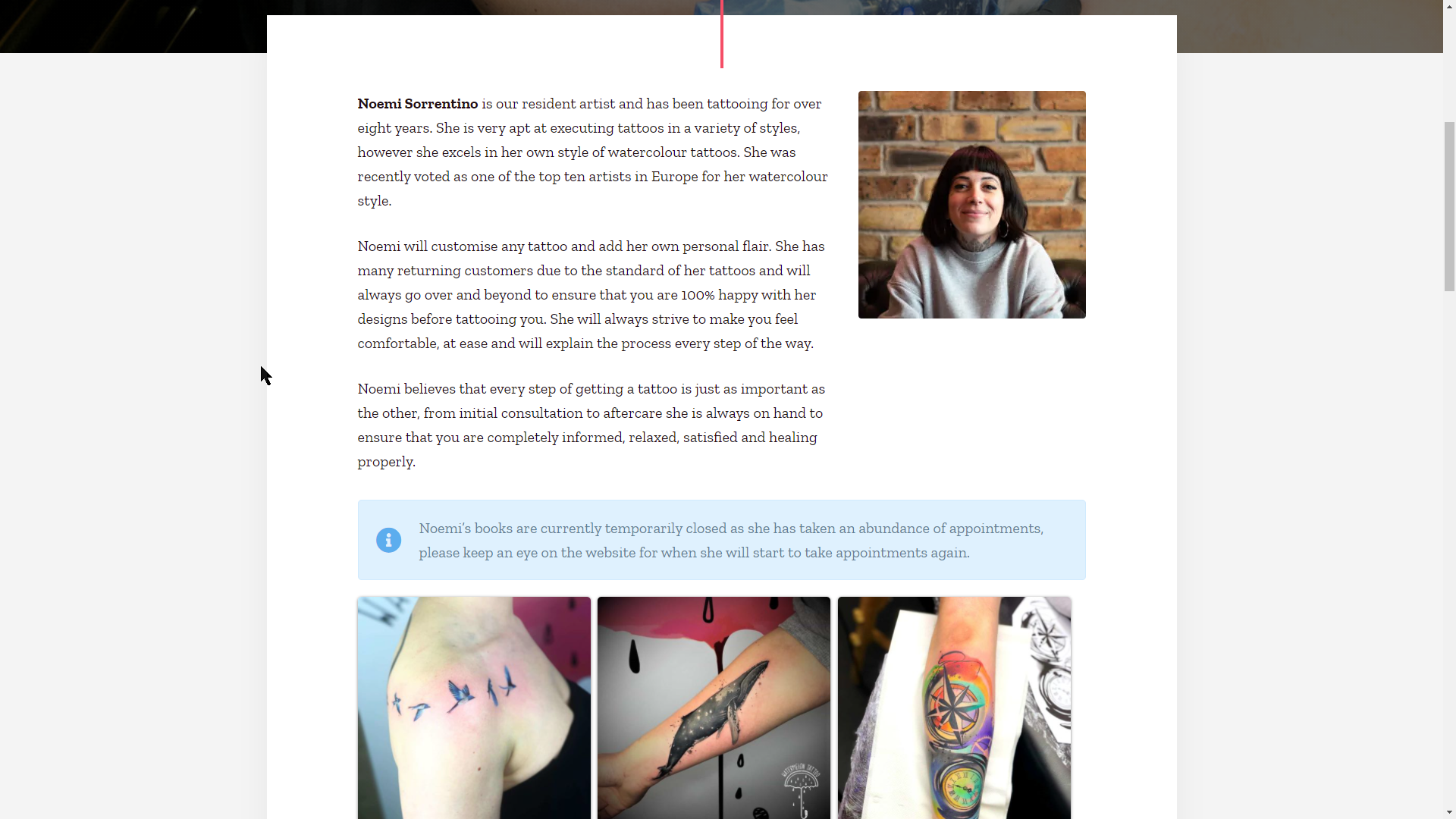Click the umbrella watermark logo on whale photo
Image resolution: width=1456 pixels, height=819 pixels.
(x=801, y=792)
